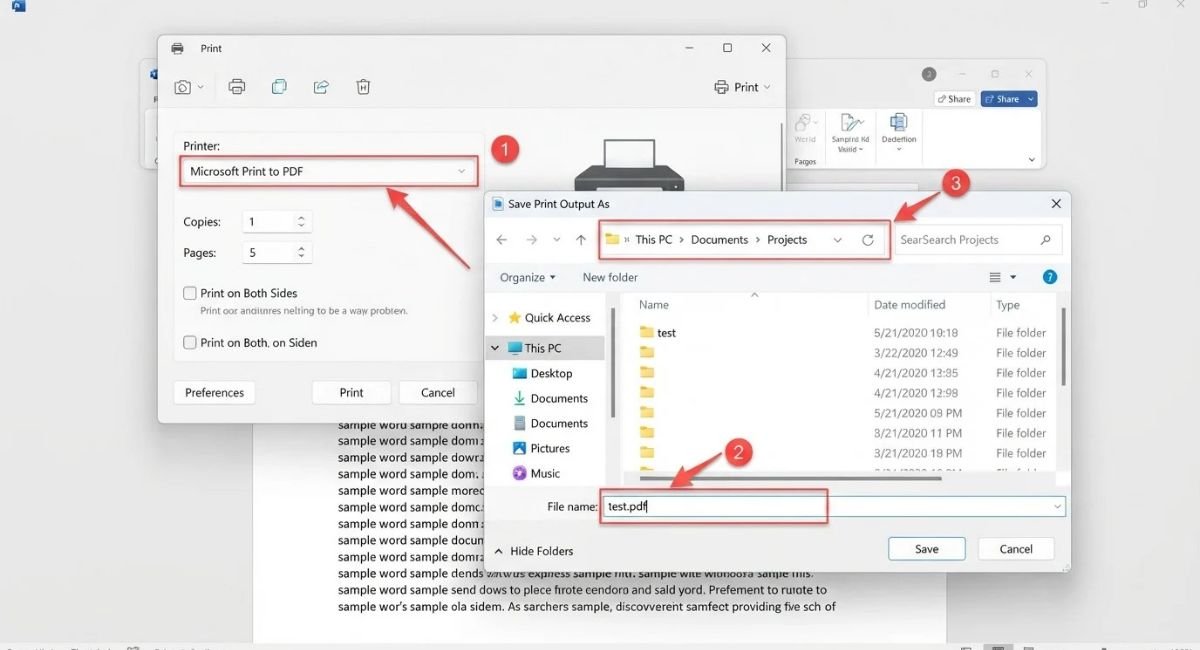The width and height of the screenshot is (1200, 650).
Task: Collapse with the Hide Folders toggle
Action: click(x=534, y=551)
